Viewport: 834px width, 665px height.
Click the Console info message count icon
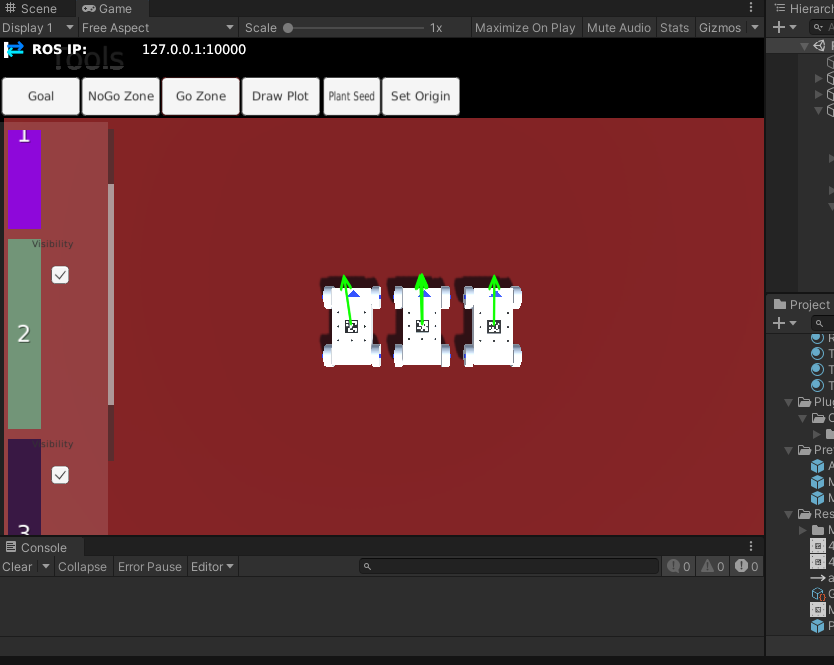679,567
